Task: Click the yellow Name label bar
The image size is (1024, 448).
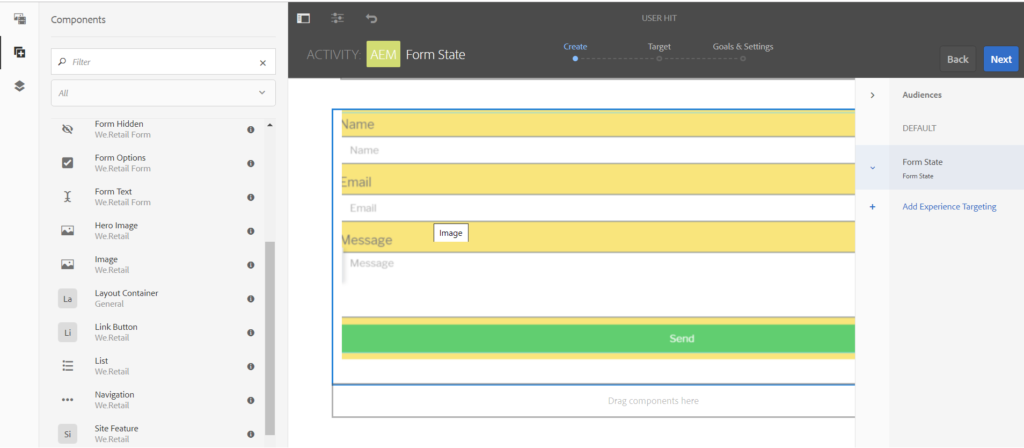Action: tap(598, 124)
